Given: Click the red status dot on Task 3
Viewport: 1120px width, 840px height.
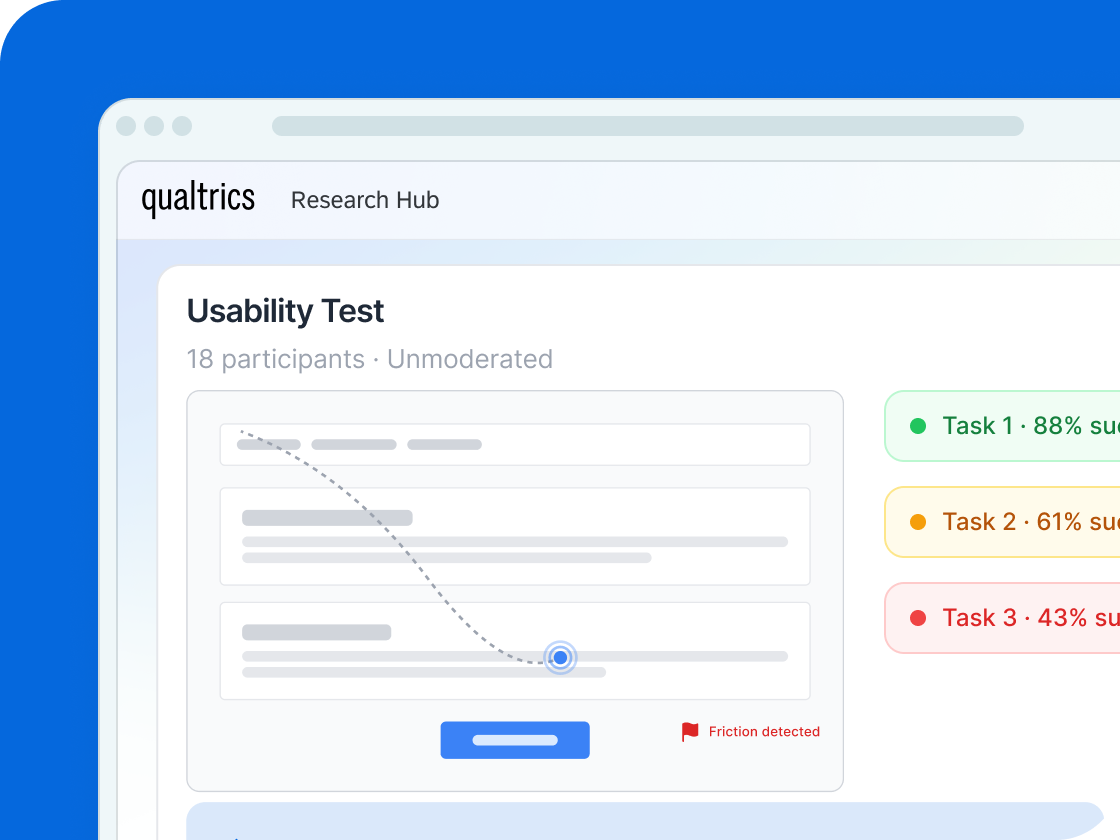Looking at the screenshot, I should [919, 617].
